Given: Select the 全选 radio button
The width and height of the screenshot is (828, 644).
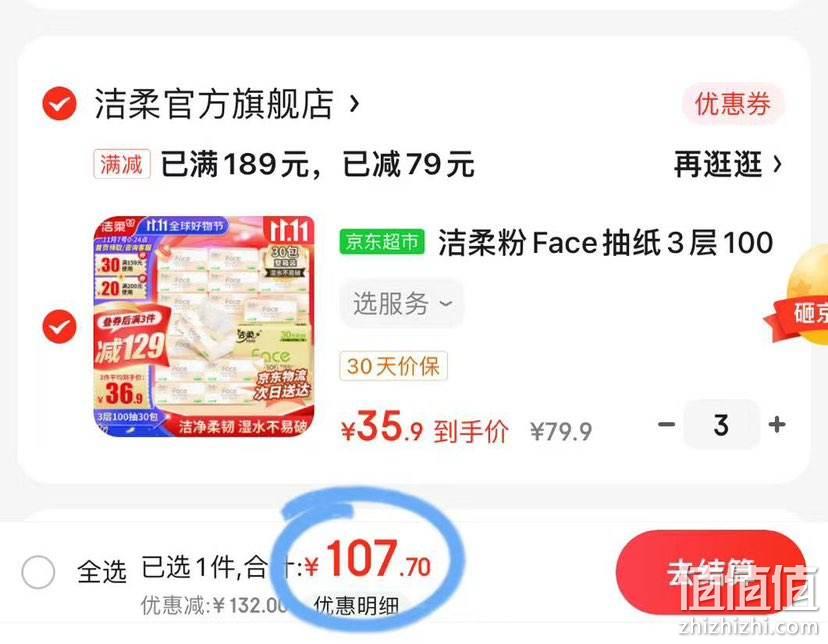Looking at the screenshot, I should tap(38, 572).
